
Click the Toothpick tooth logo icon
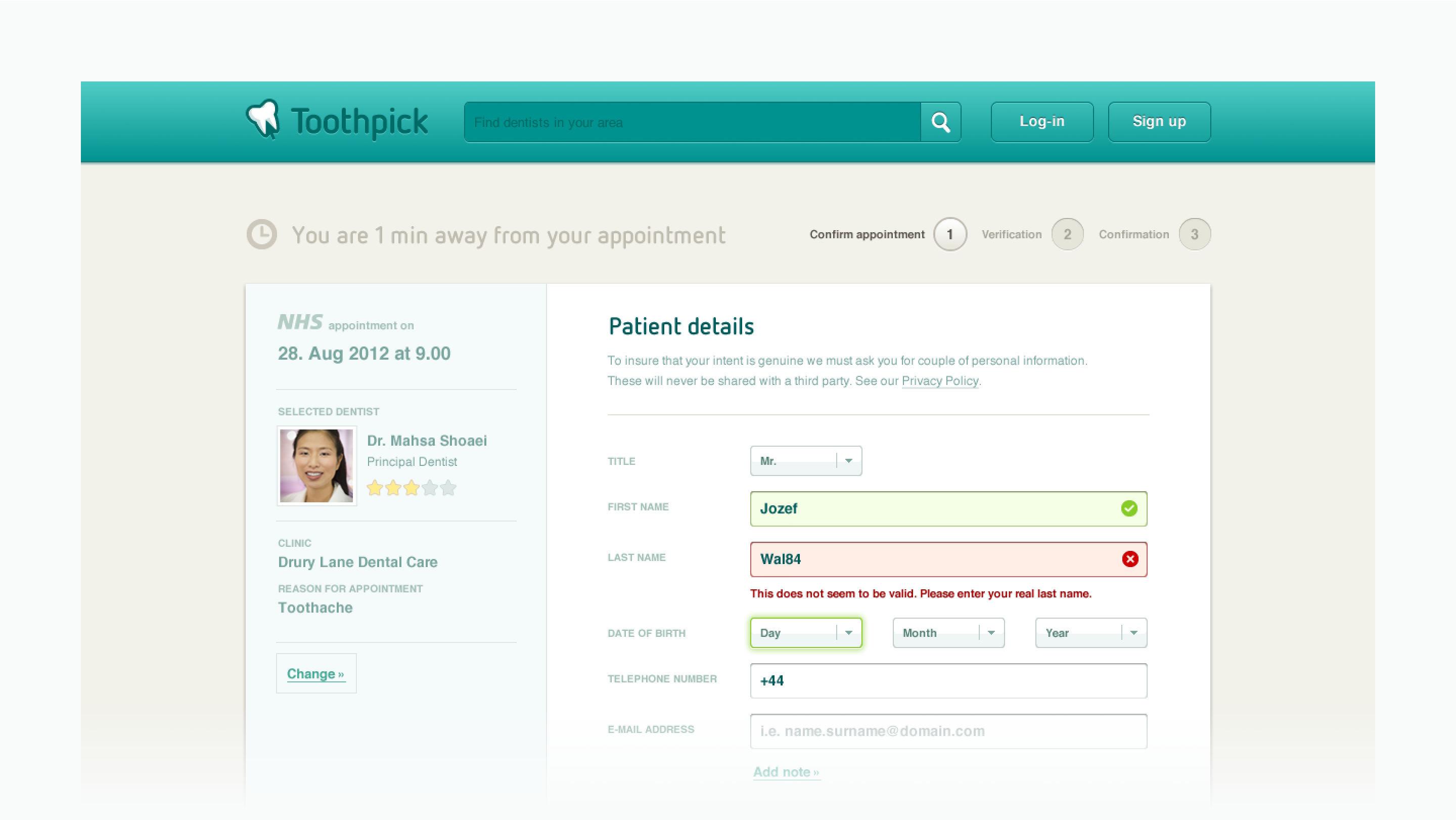coord(263,119)
